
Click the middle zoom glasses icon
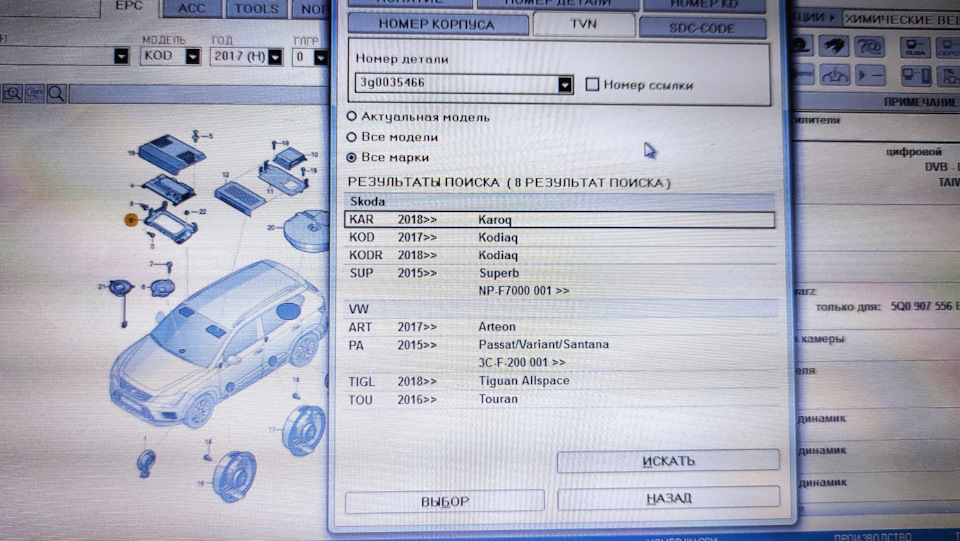point(34,94)
